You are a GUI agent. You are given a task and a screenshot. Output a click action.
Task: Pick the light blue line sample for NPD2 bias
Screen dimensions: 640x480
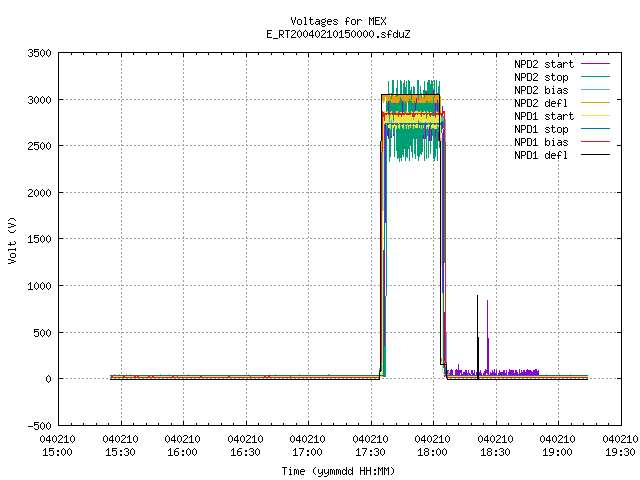point(595,90)
